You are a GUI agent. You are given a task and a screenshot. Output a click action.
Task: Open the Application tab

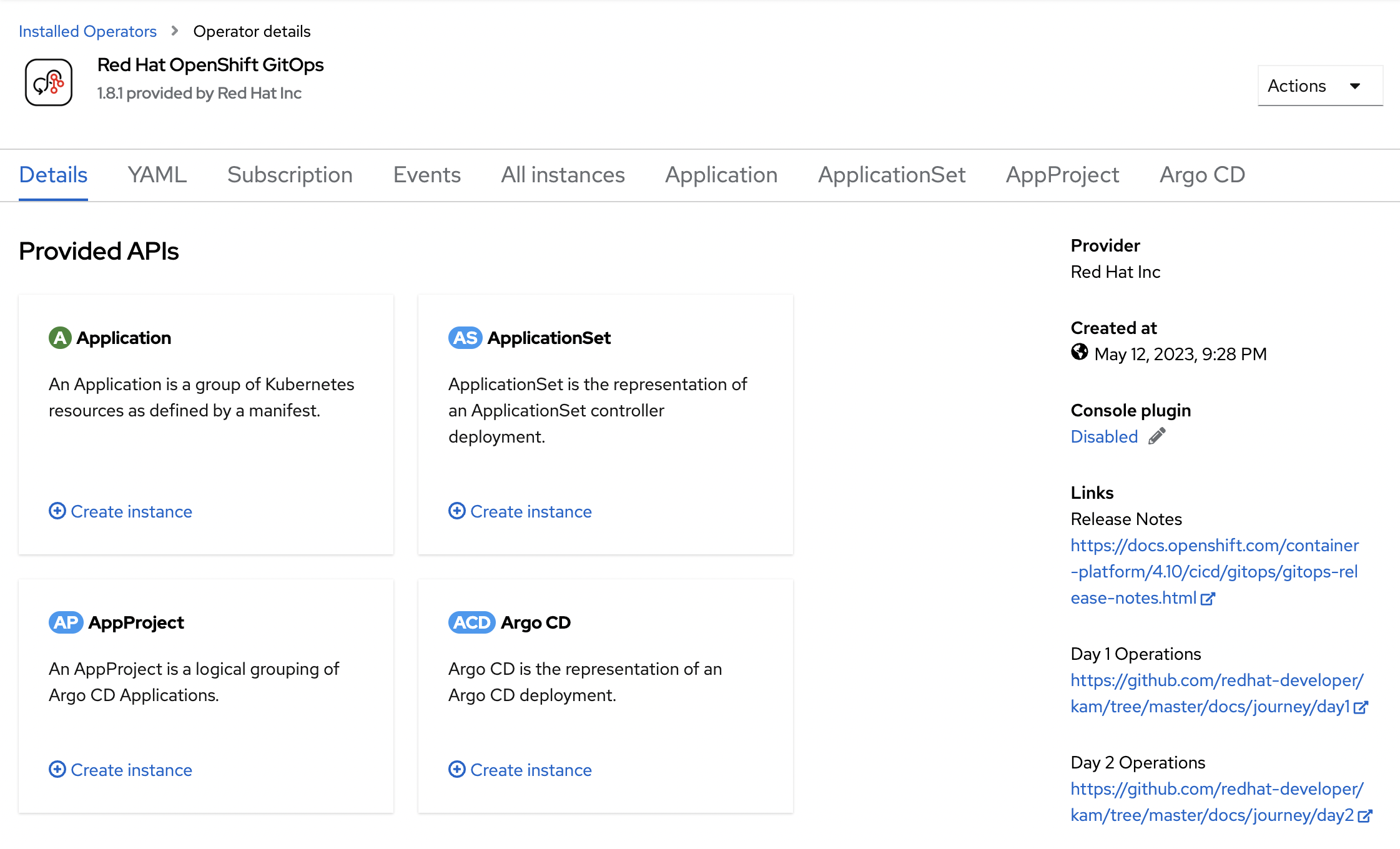[x=721, y=175]
